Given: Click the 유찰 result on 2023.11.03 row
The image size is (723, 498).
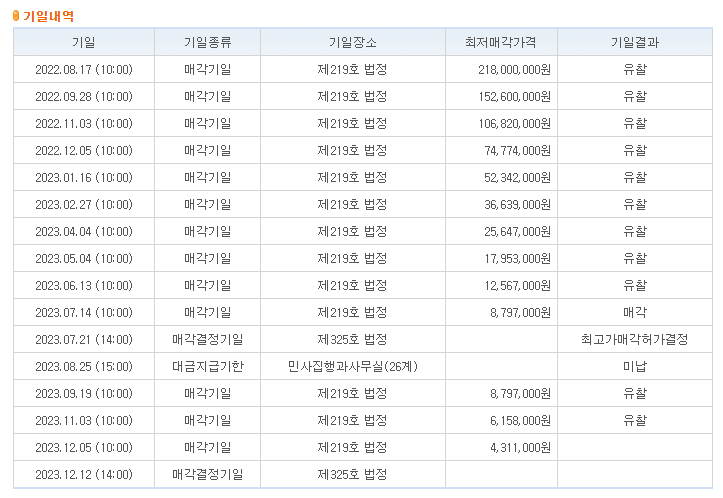Looking at the screenshot, I should pyautogui.click(x=635, y=421).
